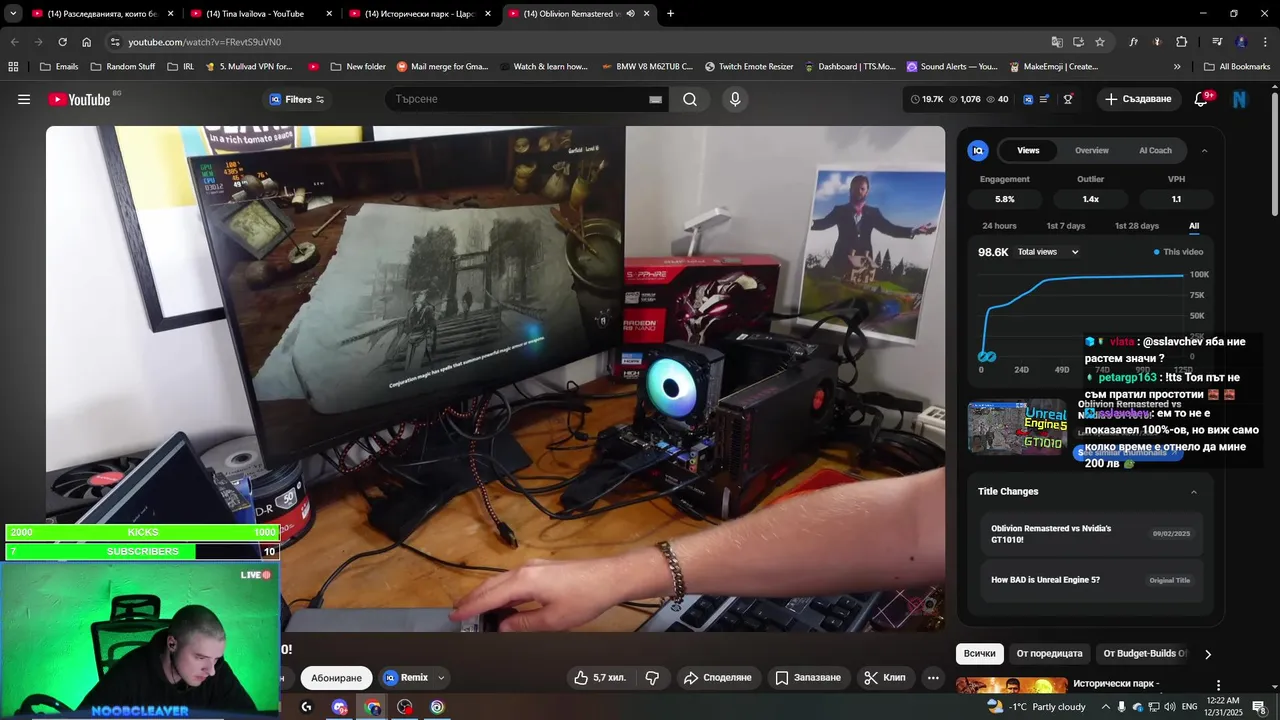Screen dimensions: 1280x720
Task: Select the All time range
Action: click(x=1194, y=226)
